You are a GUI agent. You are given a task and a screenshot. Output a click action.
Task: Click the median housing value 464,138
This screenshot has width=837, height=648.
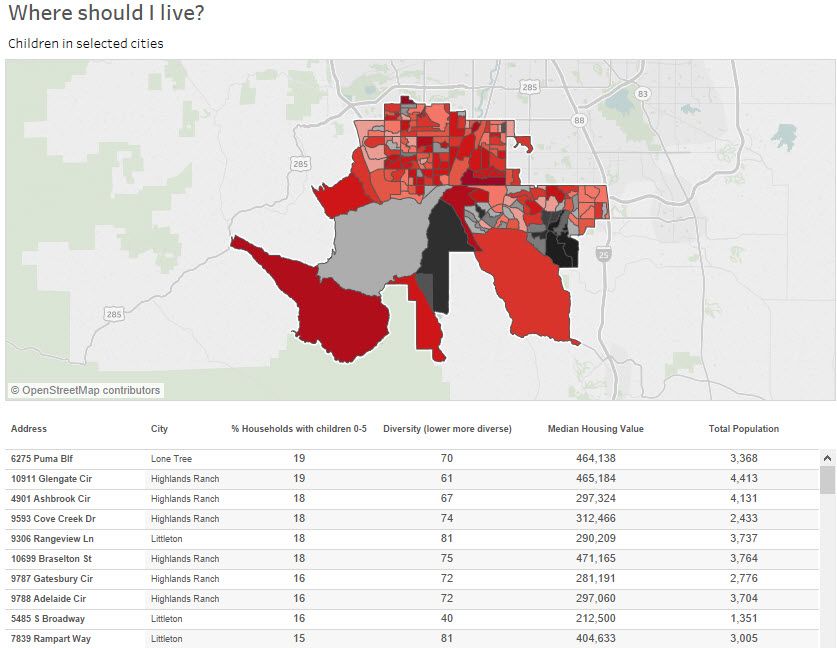pyautogui.click(x=596, y=458)
